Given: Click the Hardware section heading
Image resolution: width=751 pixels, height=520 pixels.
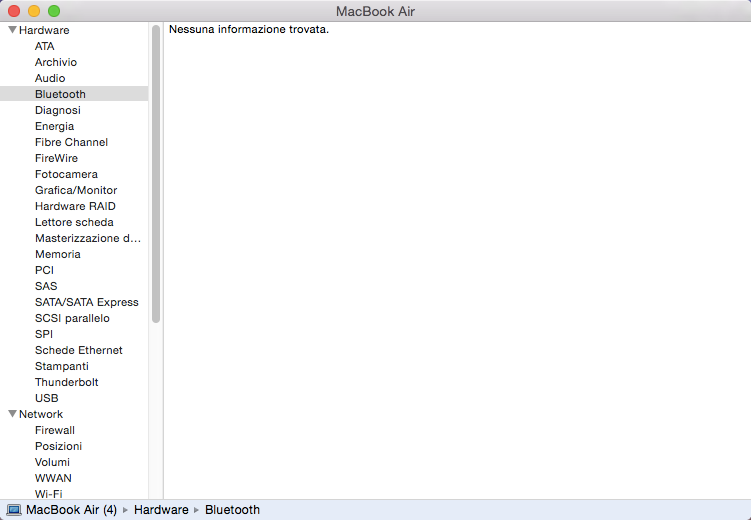Looking at the screenshot, I should [44, 30].
